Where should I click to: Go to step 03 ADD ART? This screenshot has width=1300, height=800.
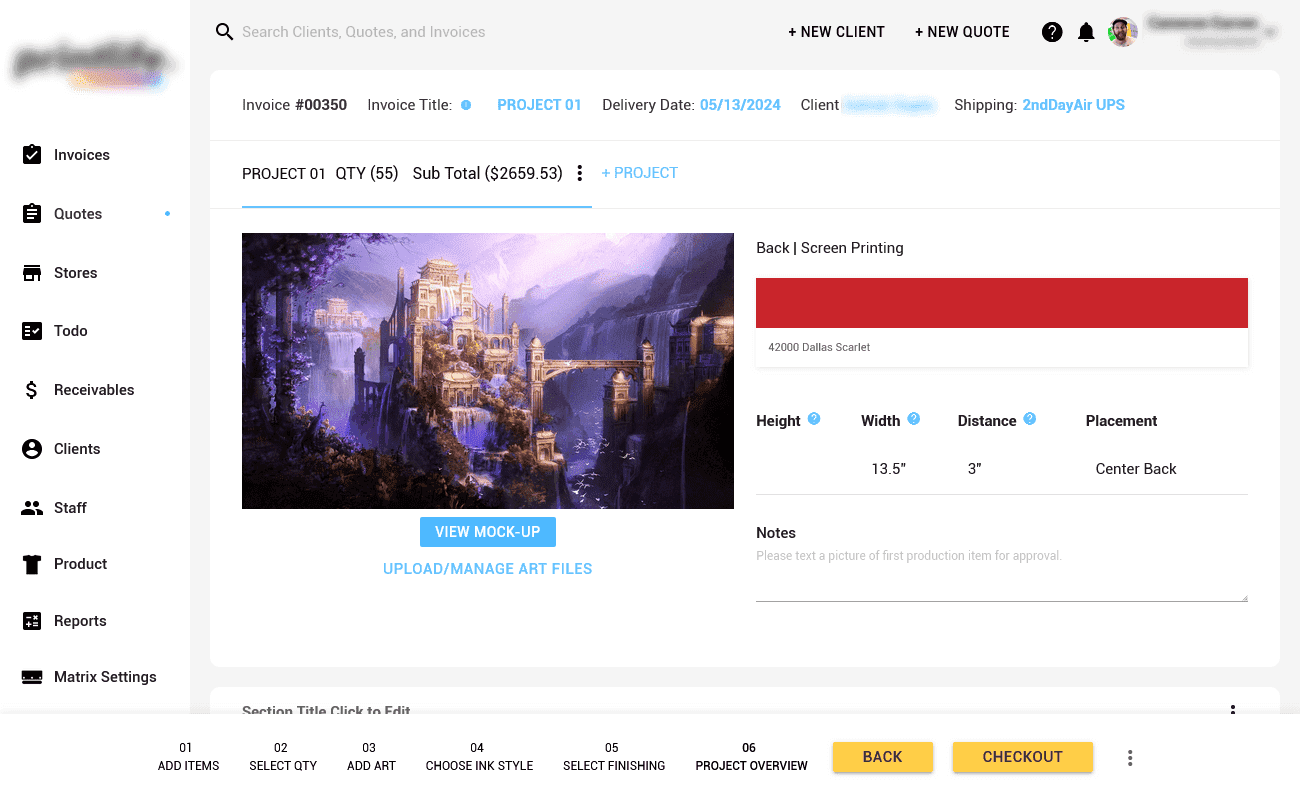point(371,757)
